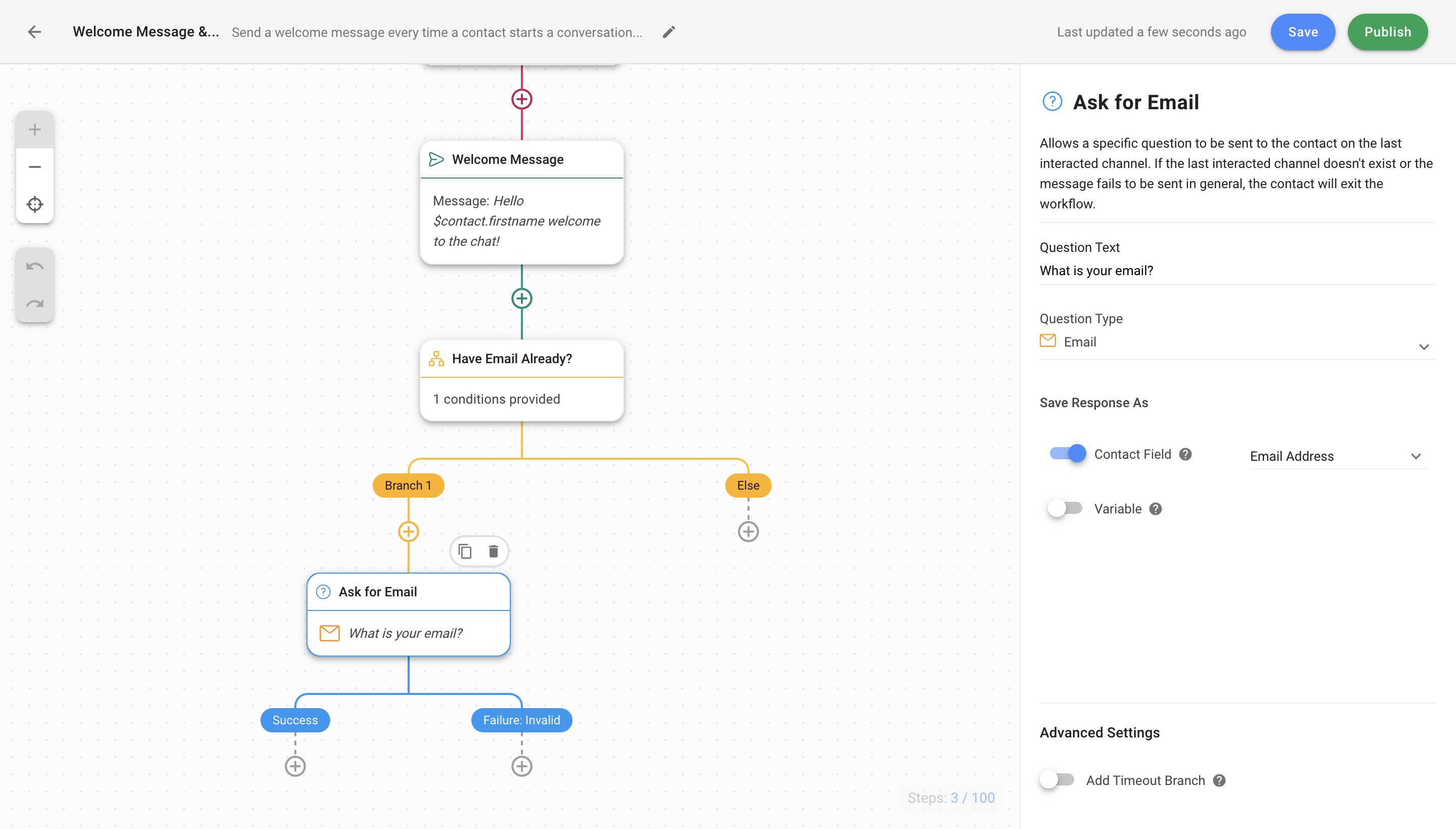1456x829 pixels.
Task: Click 'Last updated a few seconds ago'
Action: pyautogui.click(x=1151, y=32)
